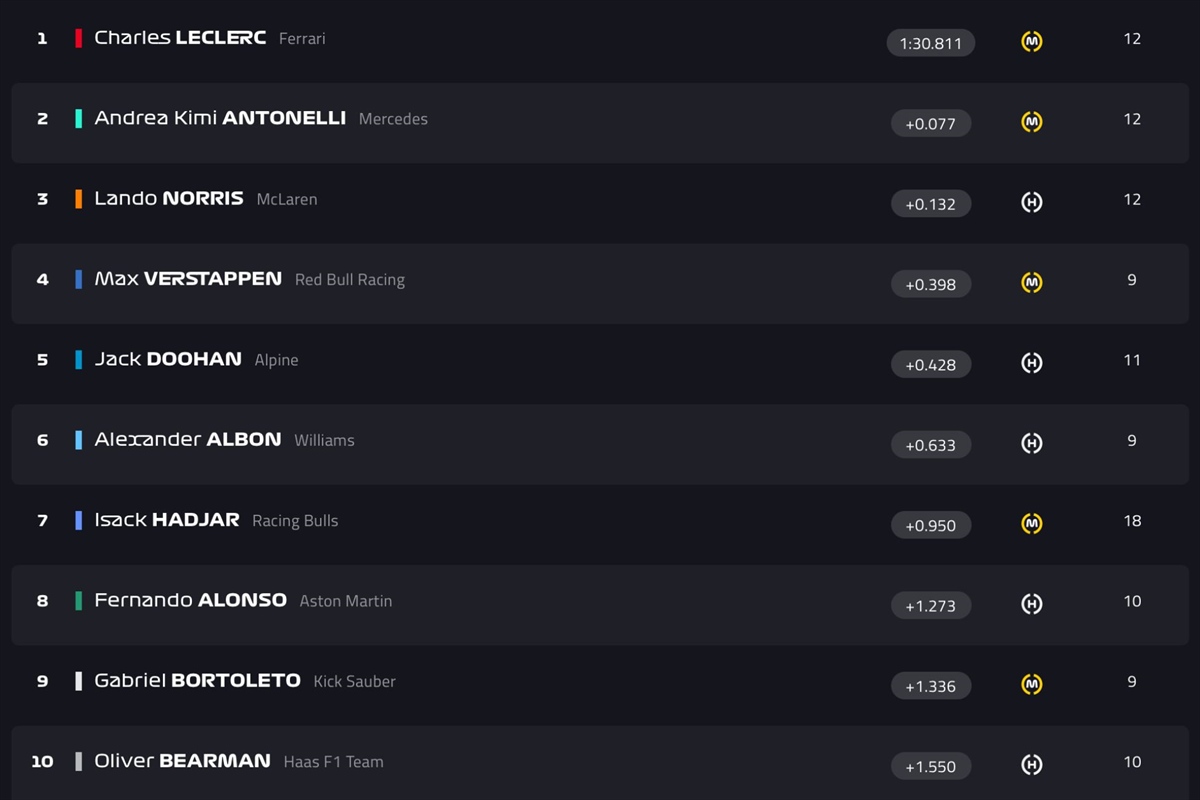1200x800 pixels.
Task: Click Doohan's hard tyre icon
Action: pyautogui.click(x=1032, y=363)
